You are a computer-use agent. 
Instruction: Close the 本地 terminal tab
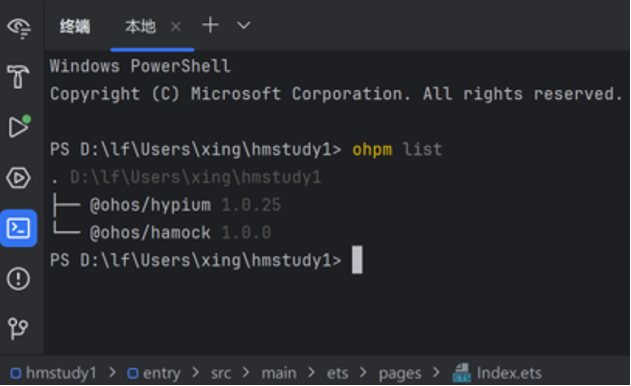(x=175, y=27)
